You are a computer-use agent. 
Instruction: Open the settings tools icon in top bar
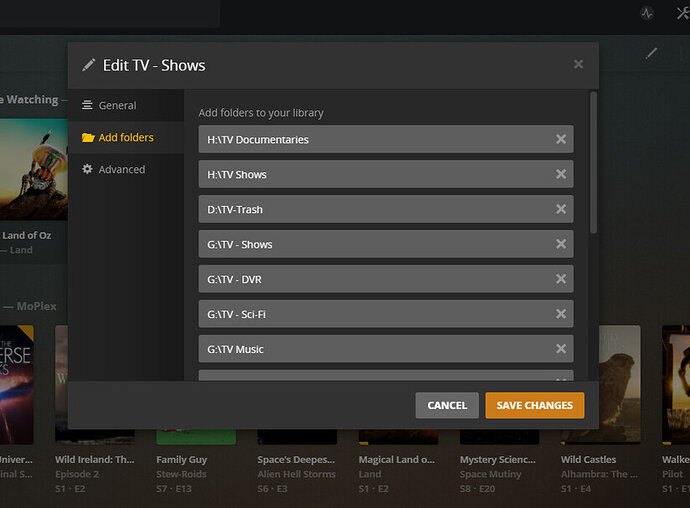click(683, 13)
